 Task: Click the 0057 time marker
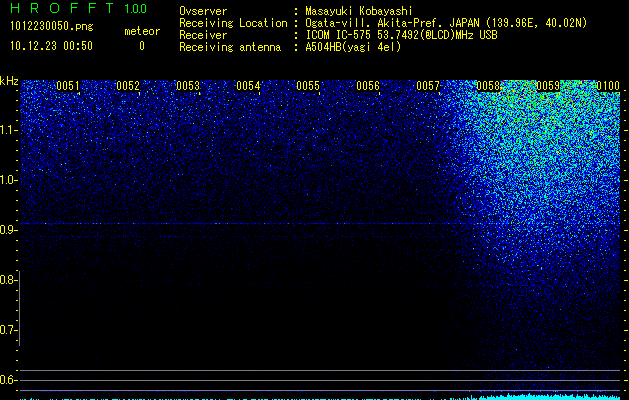pos(428,86)
